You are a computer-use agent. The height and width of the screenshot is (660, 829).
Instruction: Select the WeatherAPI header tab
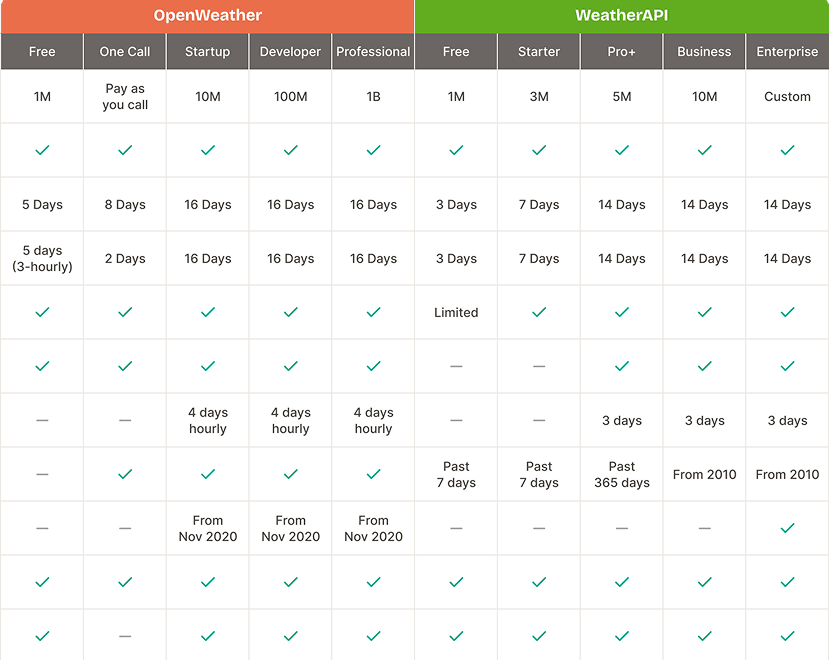click(x=621, y=16)
